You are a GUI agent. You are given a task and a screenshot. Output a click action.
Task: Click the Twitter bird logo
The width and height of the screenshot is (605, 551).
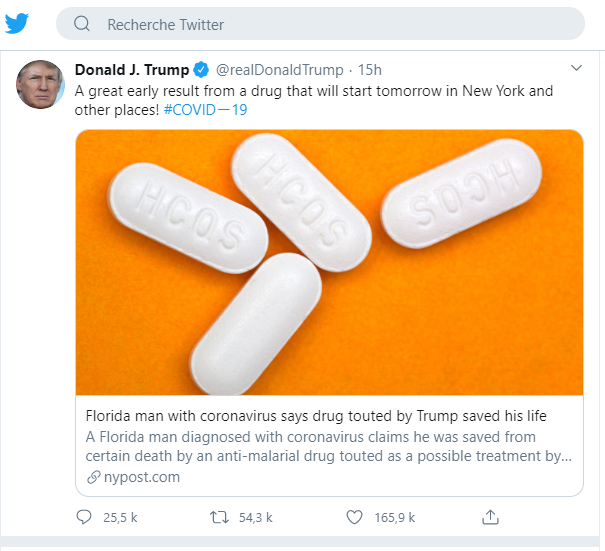[x=17, y=23]
